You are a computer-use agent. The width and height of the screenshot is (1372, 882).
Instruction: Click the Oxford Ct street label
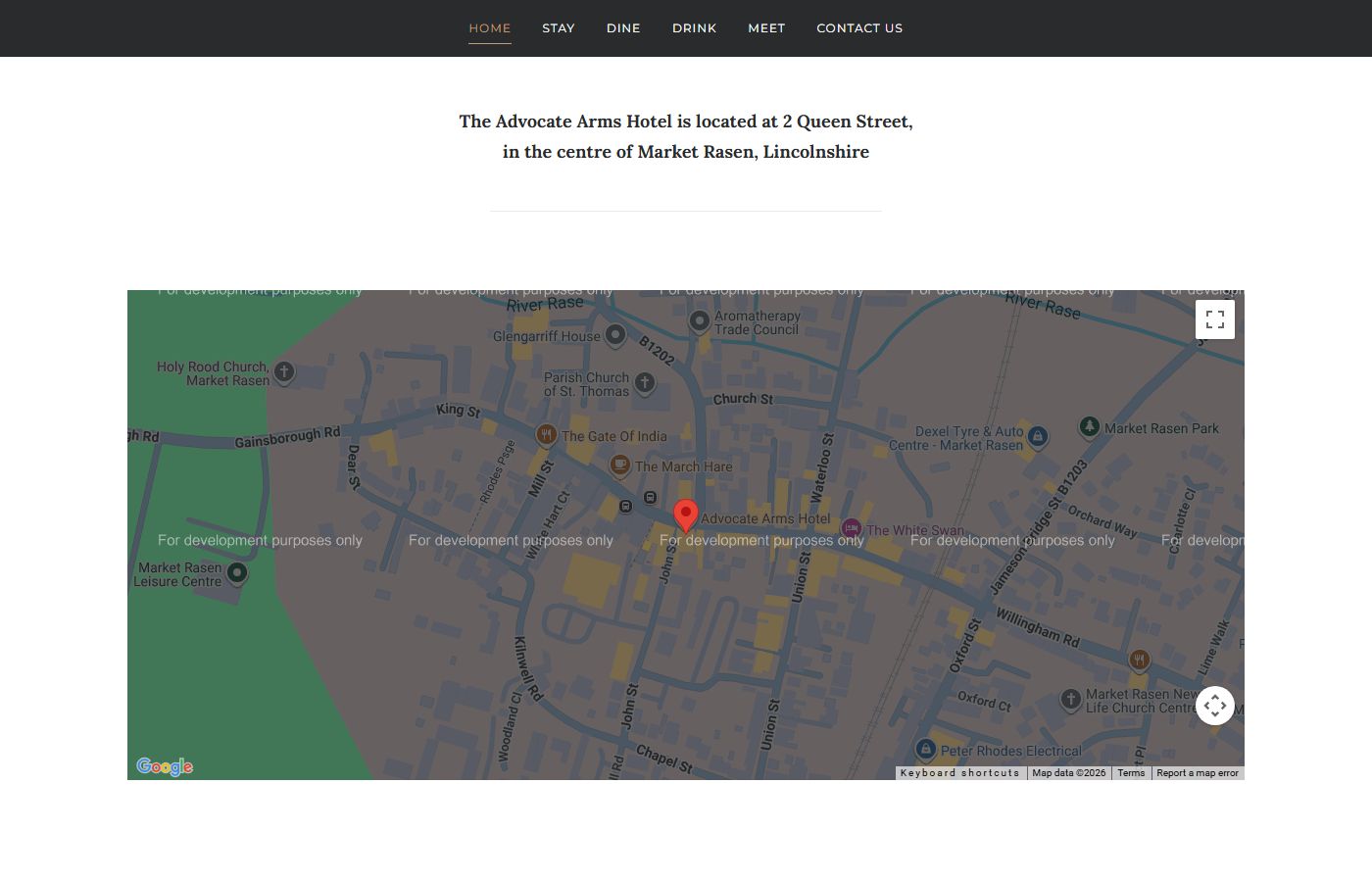984,700
